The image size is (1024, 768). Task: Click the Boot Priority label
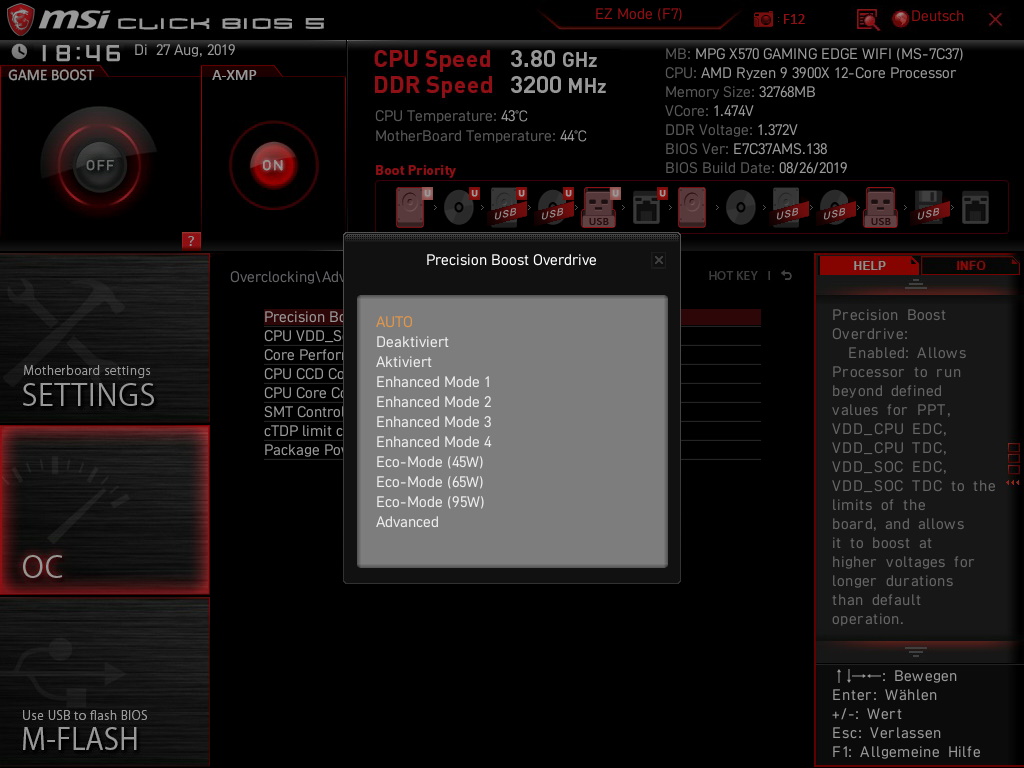pos(415,170)
